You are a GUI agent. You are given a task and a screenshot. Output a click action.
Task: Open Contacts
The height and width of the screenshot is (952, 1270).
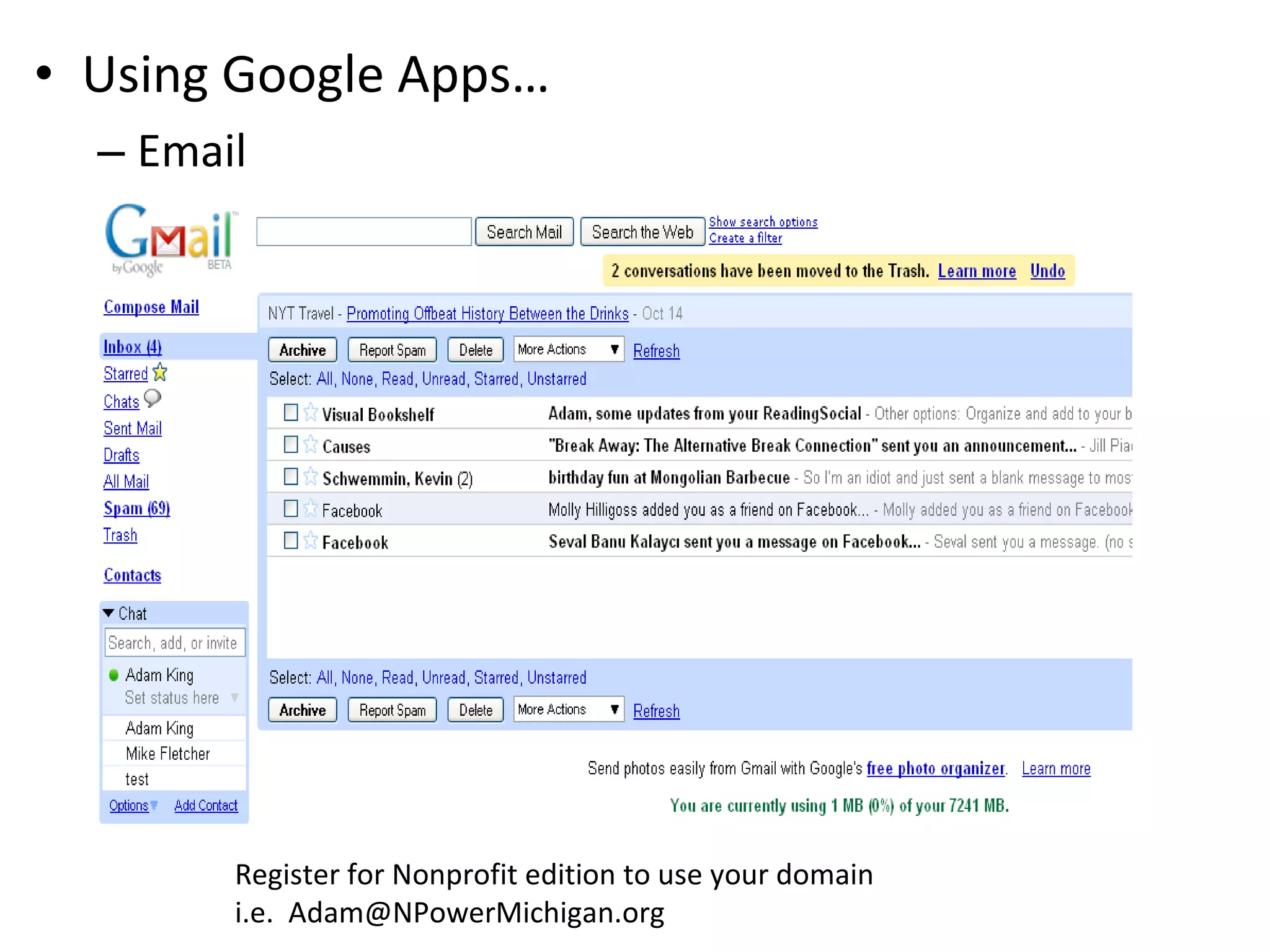click(x=133, y=575)
